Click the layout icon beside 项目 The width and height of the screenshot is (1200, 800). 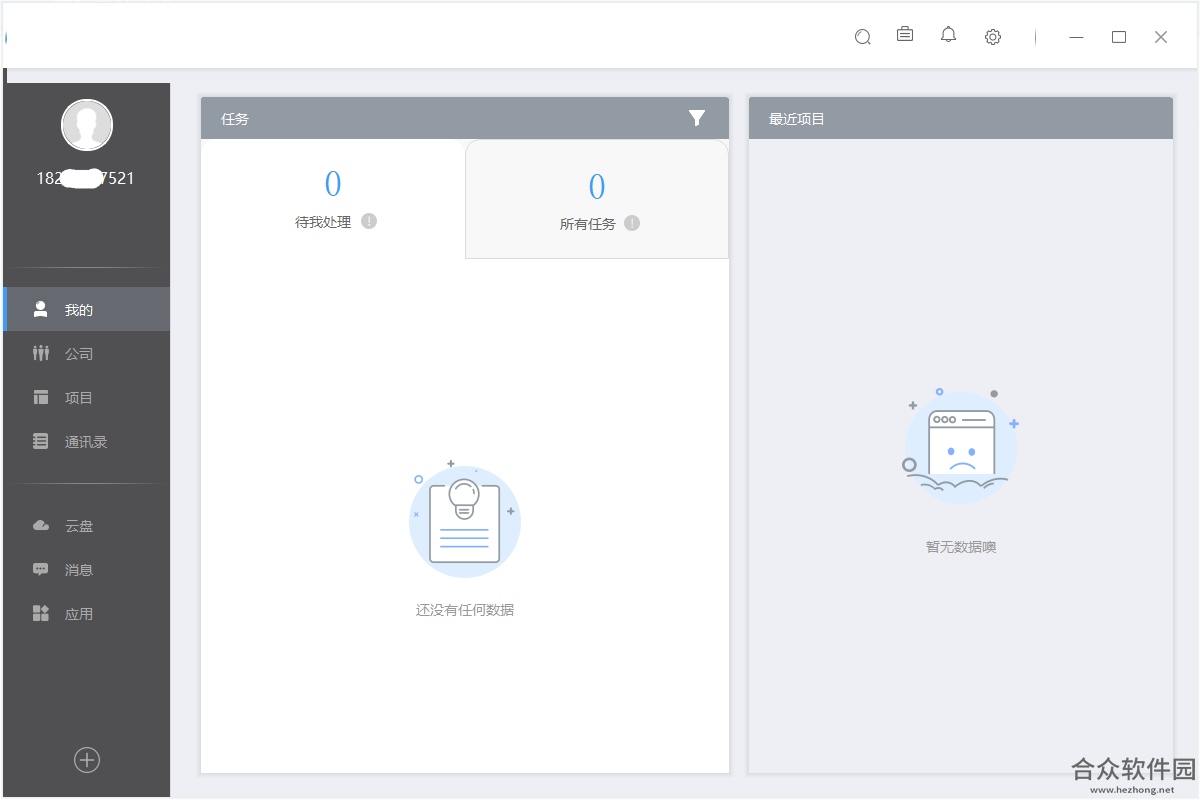point(41,397)
